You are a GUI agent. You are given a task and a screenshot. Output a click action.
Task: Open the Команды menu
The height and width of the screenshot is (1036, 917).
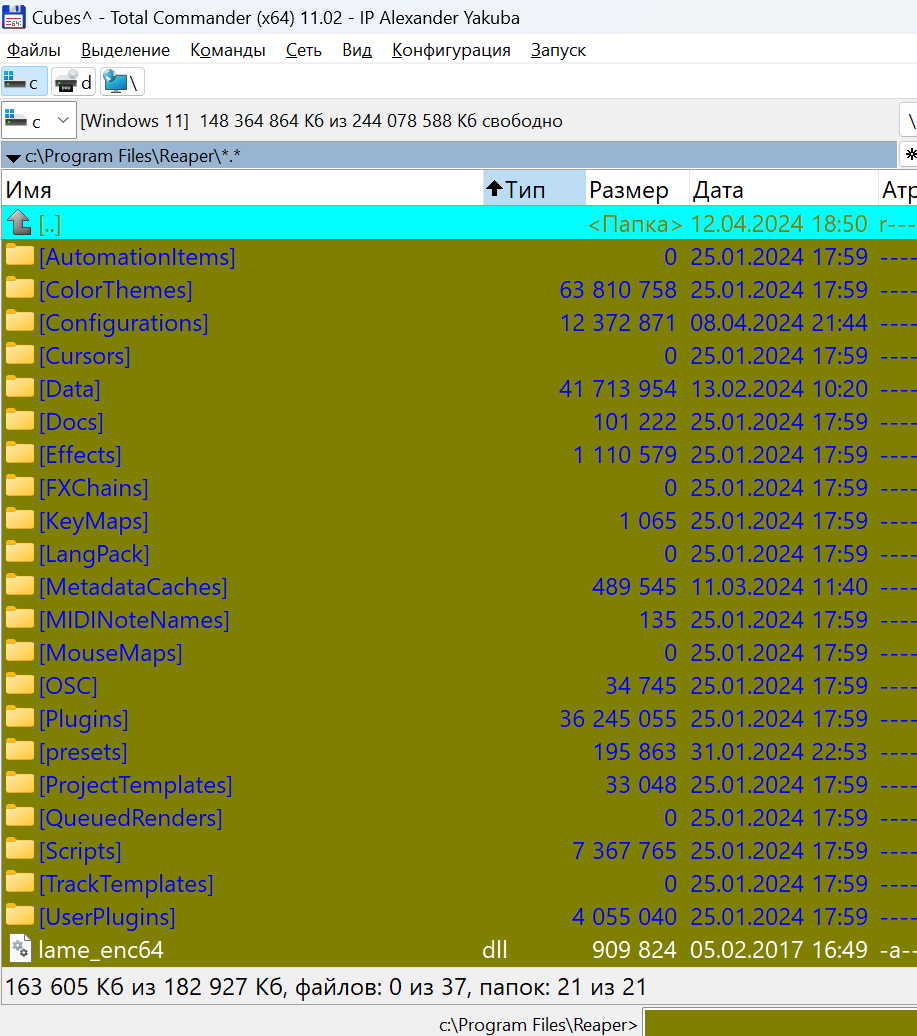click(228, 50)
